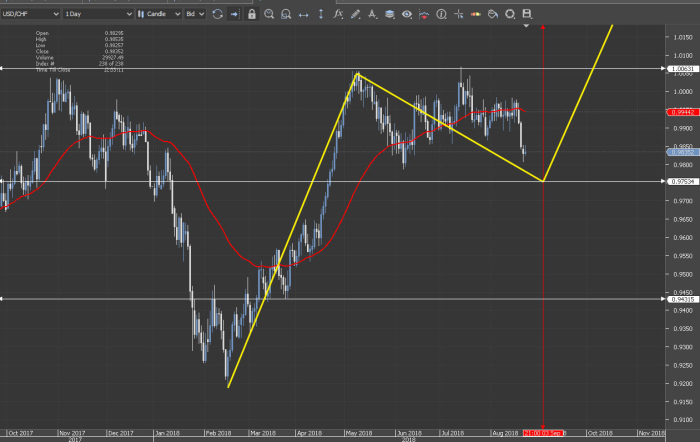Click the vertical scale arrows icon
The width and height of the screenshot is (700, 442).
(x=321, y=14)
